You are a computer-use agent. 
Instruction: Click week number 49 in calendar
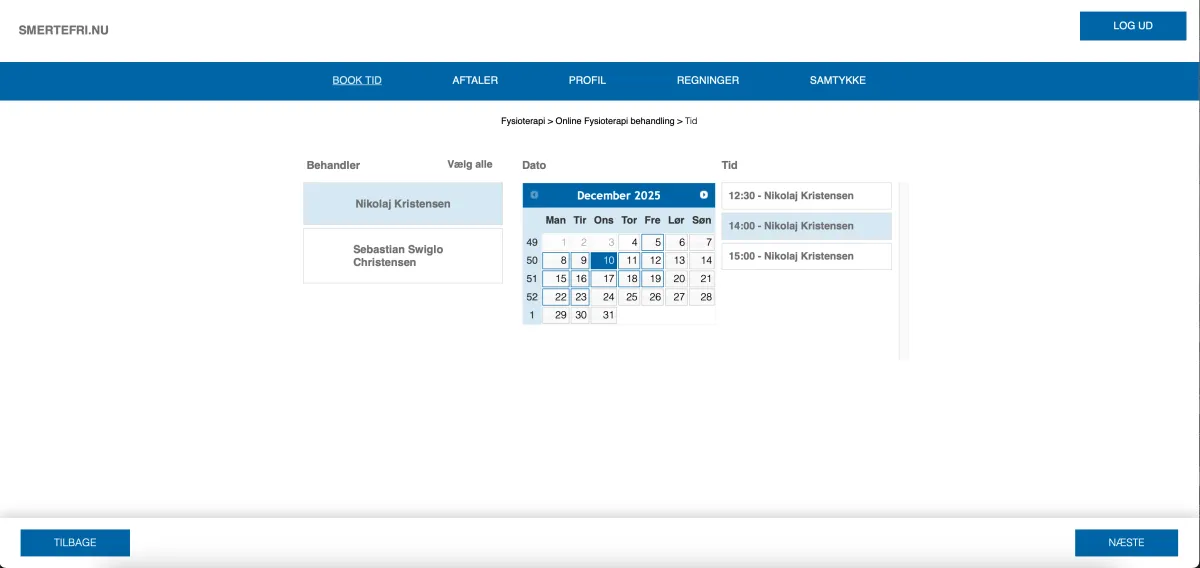coord(532,242)
